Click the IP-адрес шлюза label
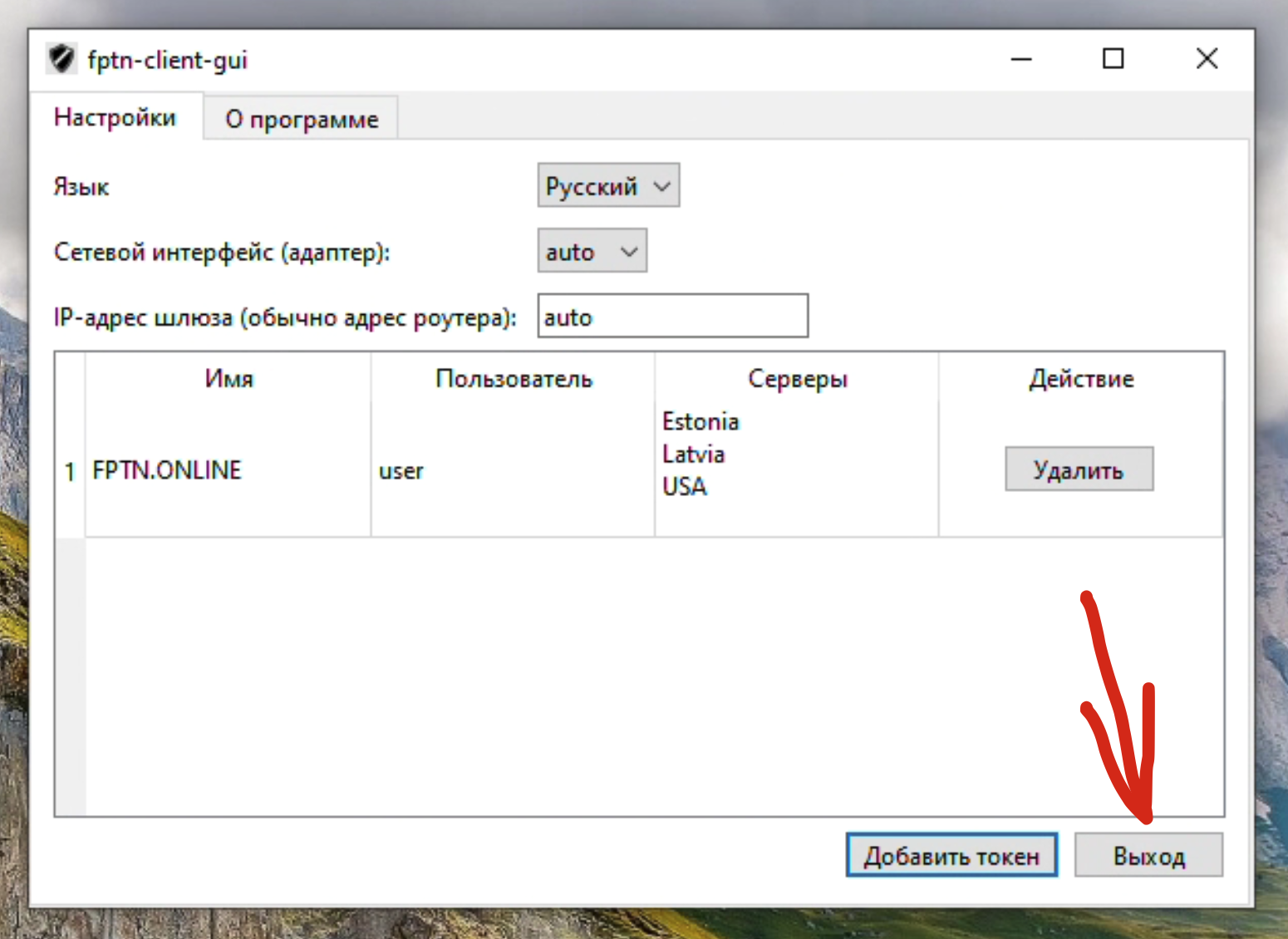The image size is (1288, 939). tap(285, 317)
